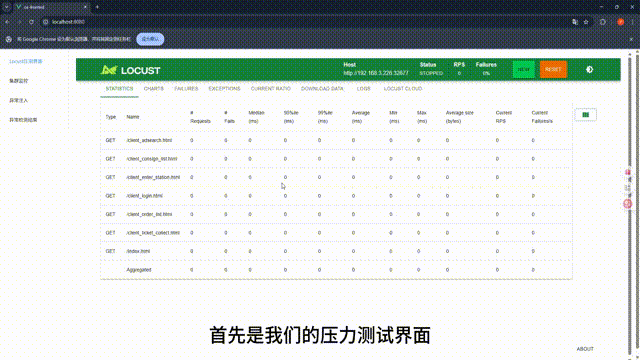This screenshot has width=640, height=360.
Task: Open the LOGS tab
Action: (364, 89)
